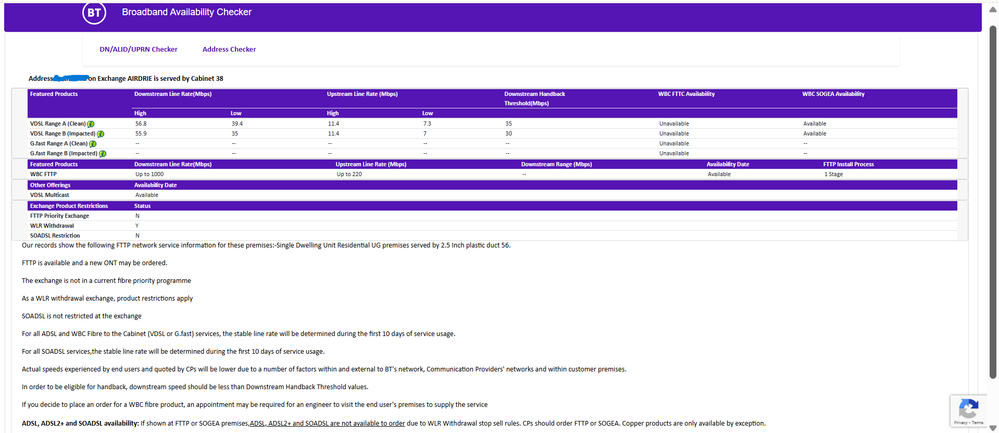Click 'As a WLR withdrawal exchange' line
The image size is (999, 433).
pyautogui.click(x=107, y=298)
